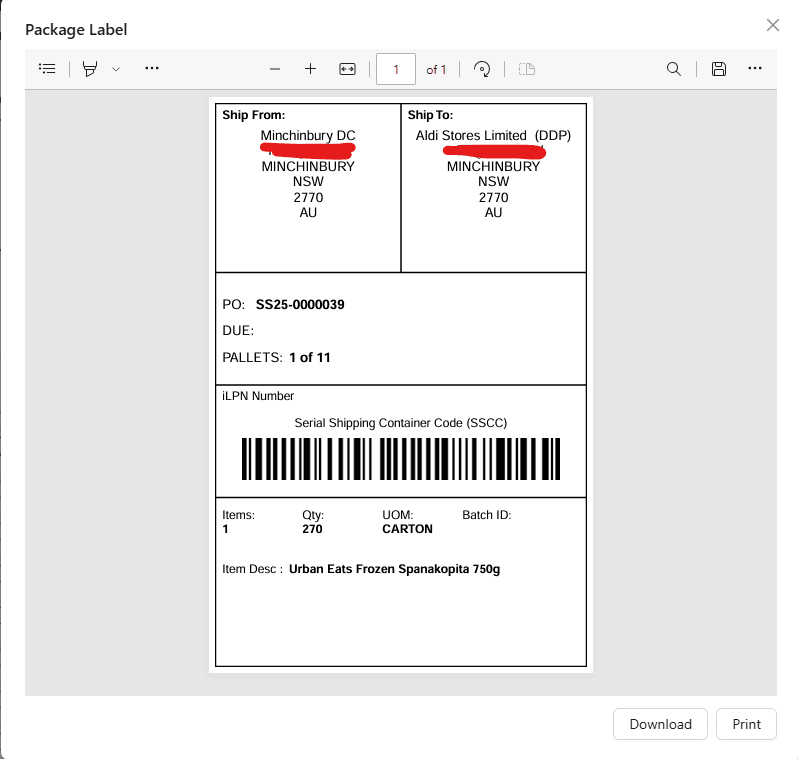Click the Print button
This screenshot has width=798, height=759.
point(746,724)
